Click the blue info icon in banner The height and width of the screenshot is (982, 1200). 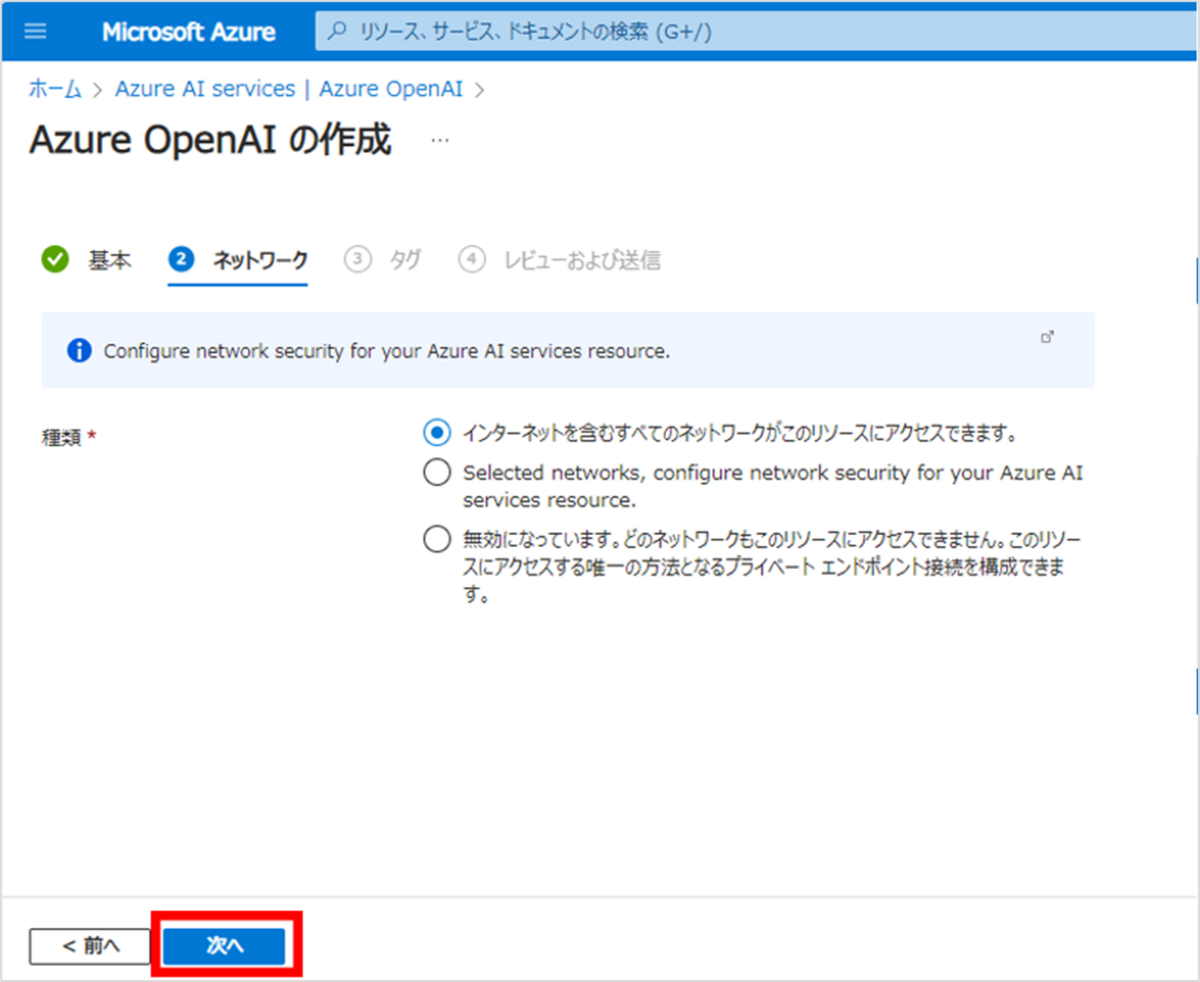(78, 351)
